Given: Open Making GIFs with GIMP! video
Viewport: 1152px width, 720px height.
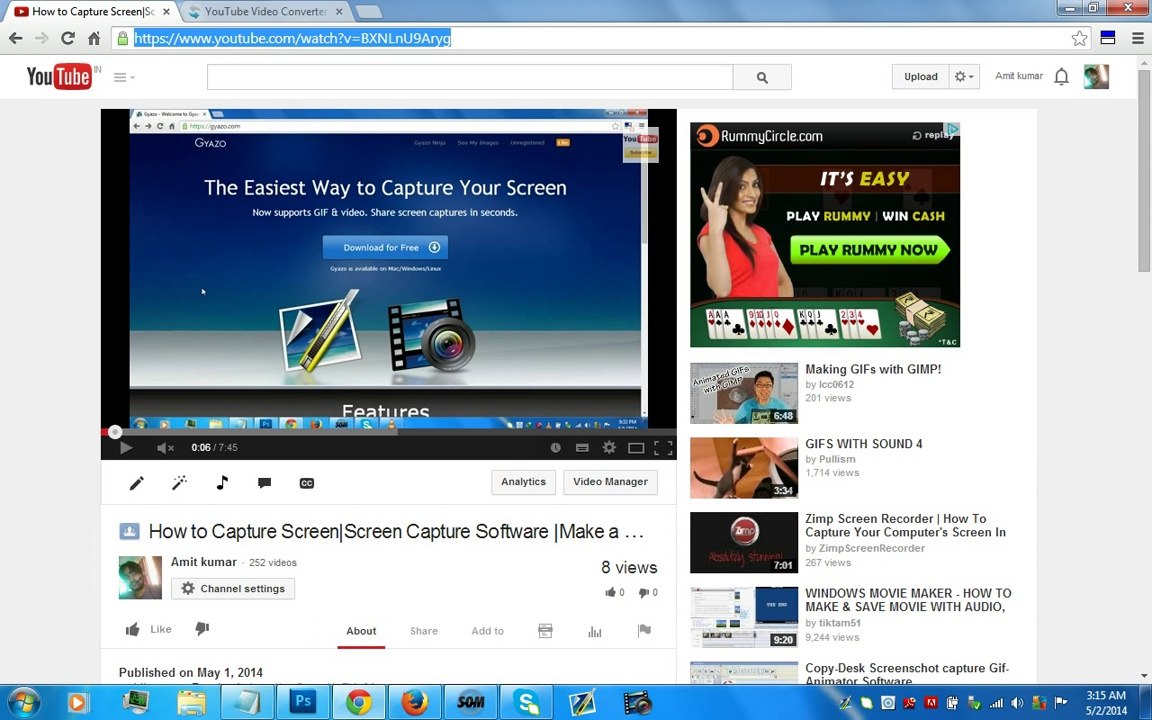Looking at the screenshot, I should point(873,370).
